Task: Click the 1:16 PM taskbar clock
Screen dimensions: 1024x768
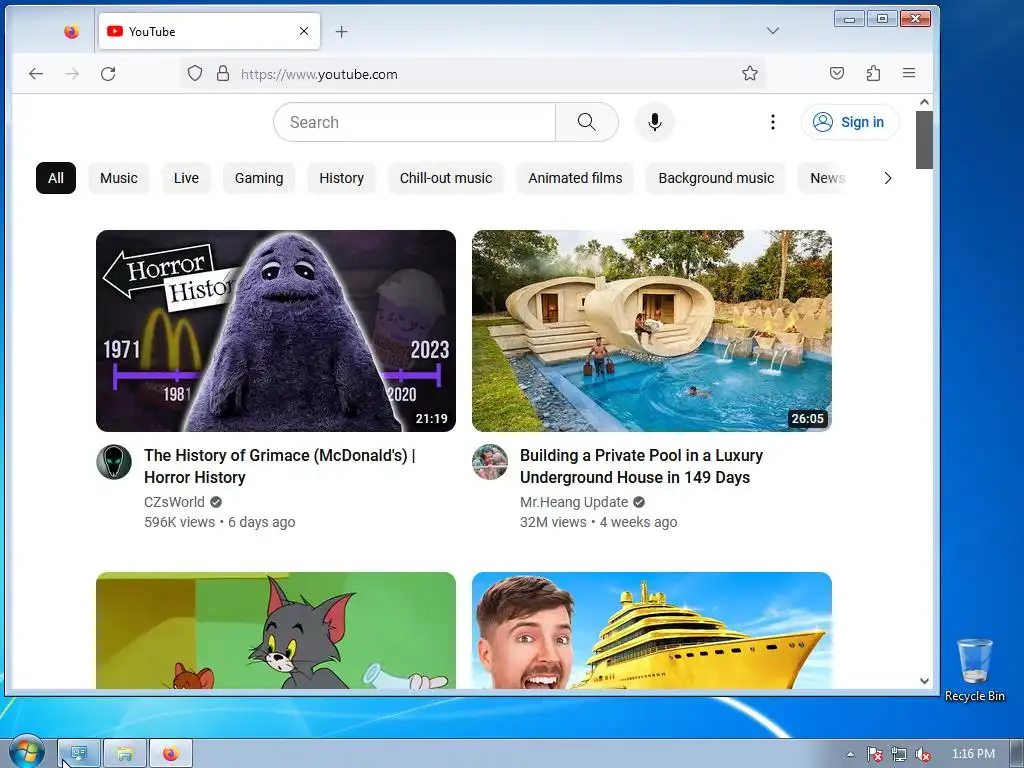Action: click(973, 754)
